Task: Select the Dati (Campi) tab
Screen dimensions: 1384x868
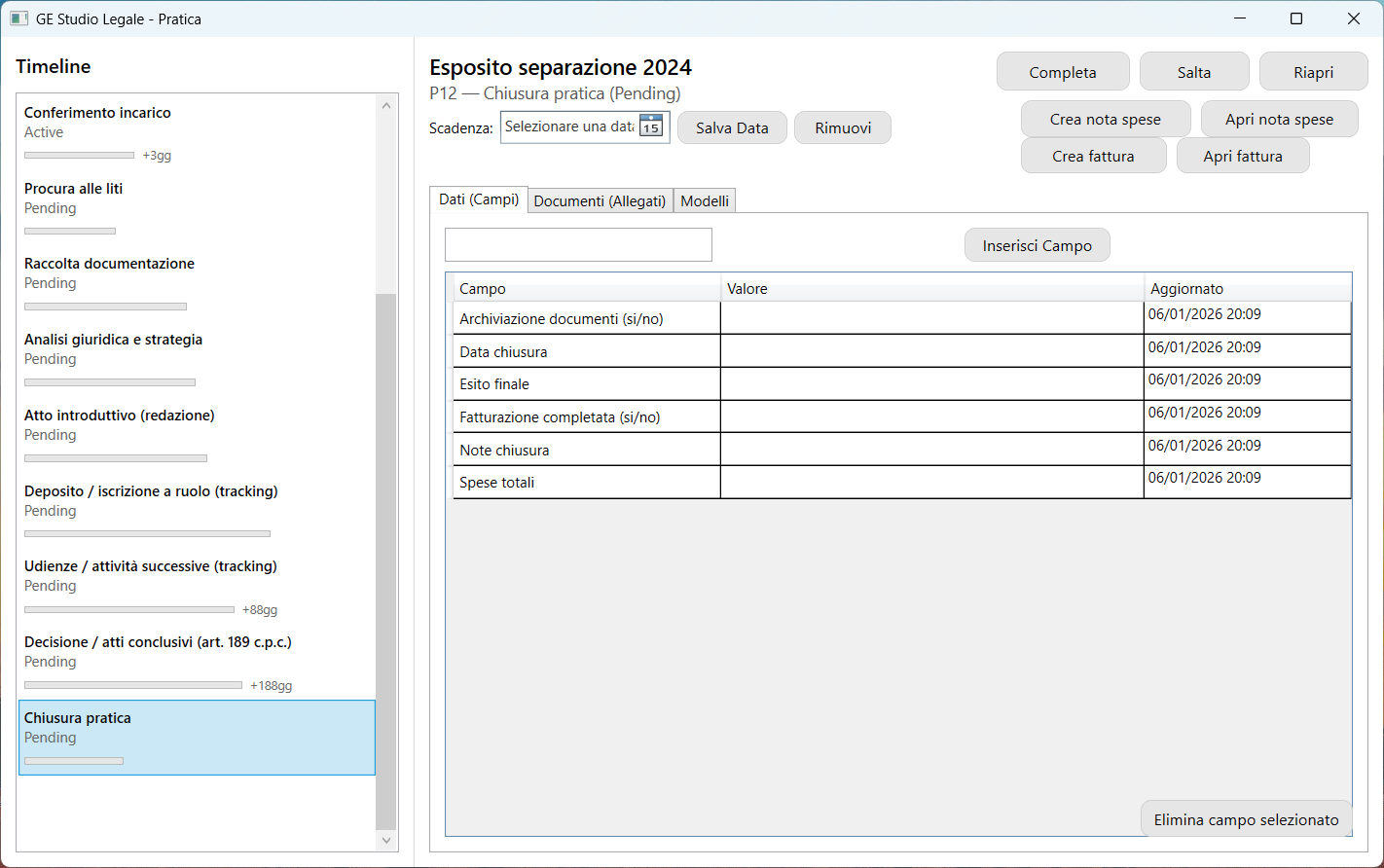Action: click(479, 199)
